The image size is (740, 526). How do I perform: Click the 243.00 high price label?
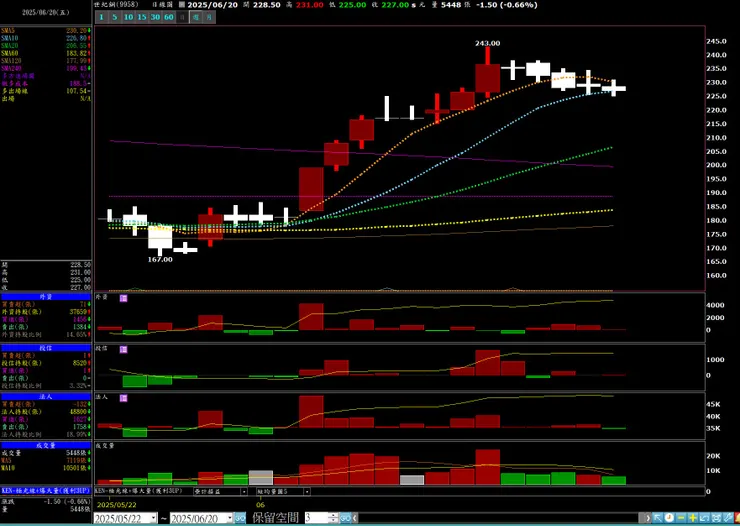click(488, 43)
